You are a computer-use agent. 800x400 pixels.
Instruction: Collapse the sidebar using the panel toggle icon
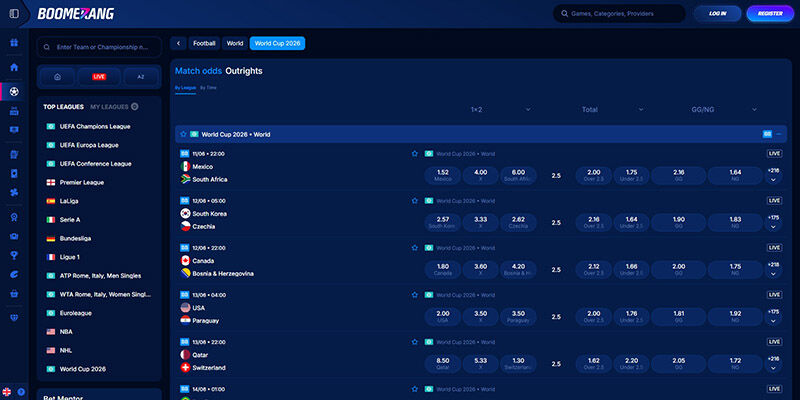[14, 14]
